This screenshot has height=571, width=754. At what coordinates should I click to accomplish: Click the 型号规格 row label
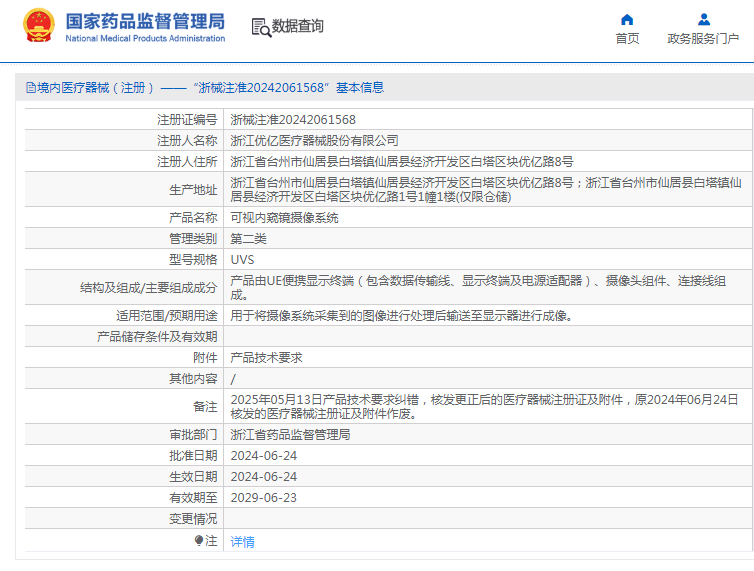[x=193, y=260]
